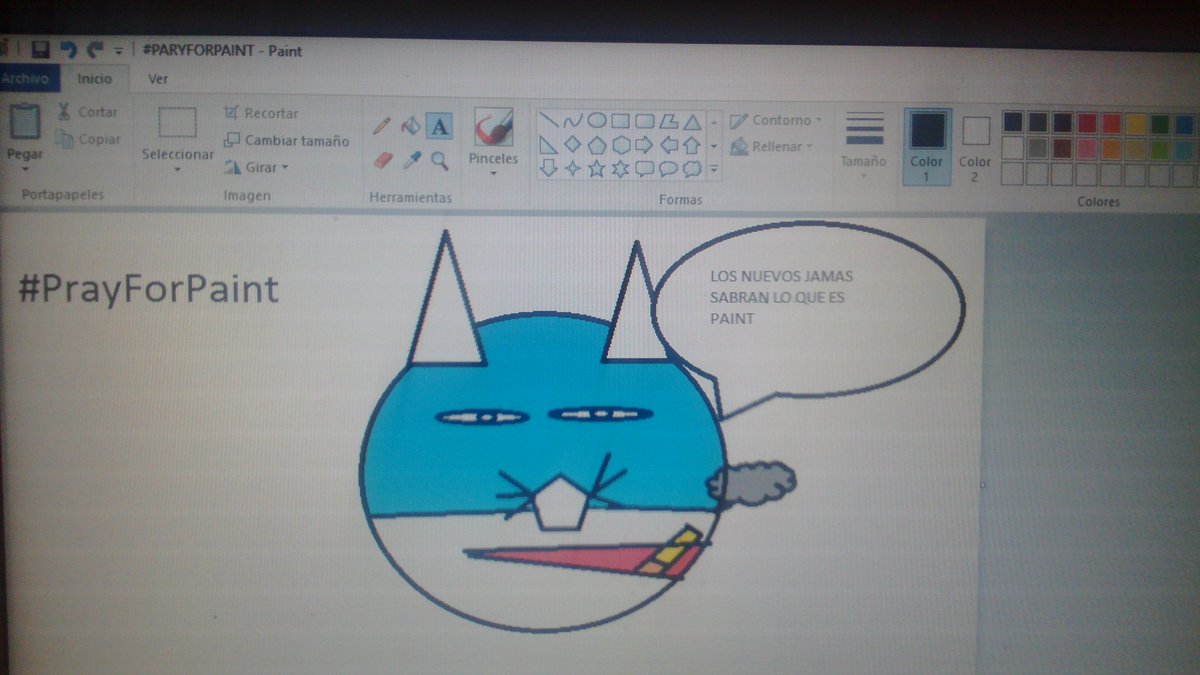Image resolution: width=1200 pixels, height=675 pixels.
Task: Pick the yellow palette swatch
Action: (1136, 123)
